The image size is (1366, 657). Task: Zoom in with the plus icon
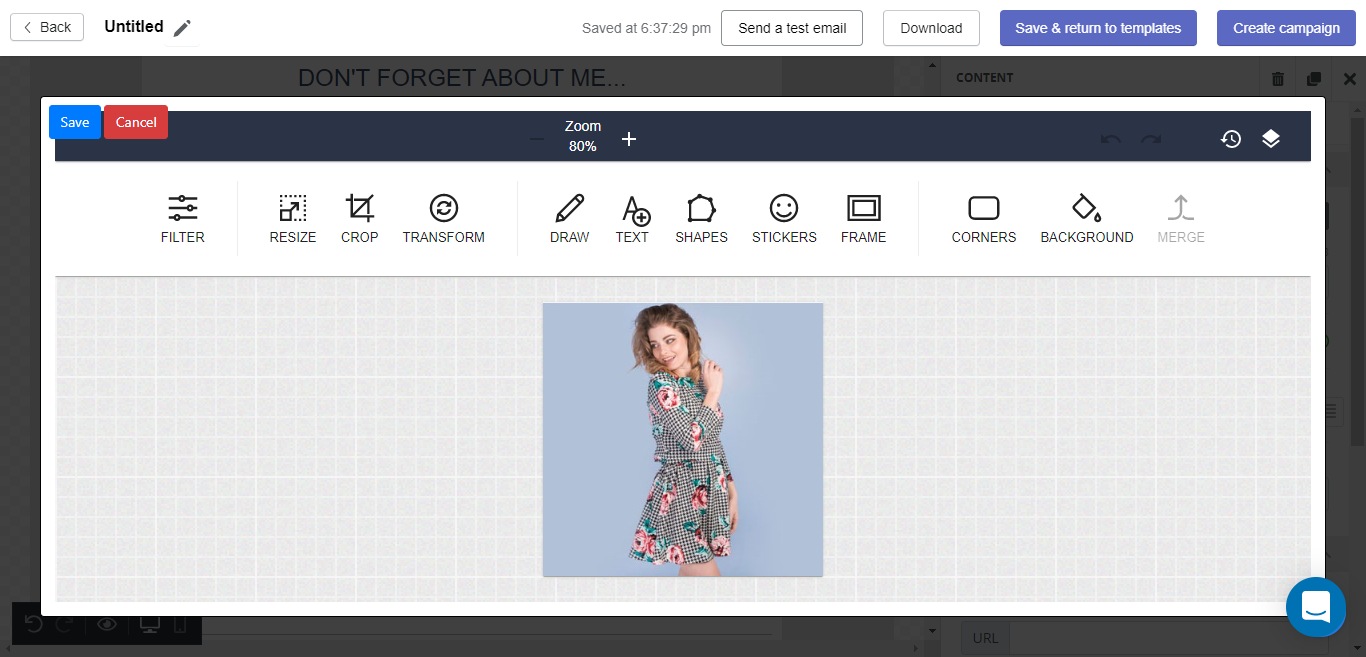[629, 139]
